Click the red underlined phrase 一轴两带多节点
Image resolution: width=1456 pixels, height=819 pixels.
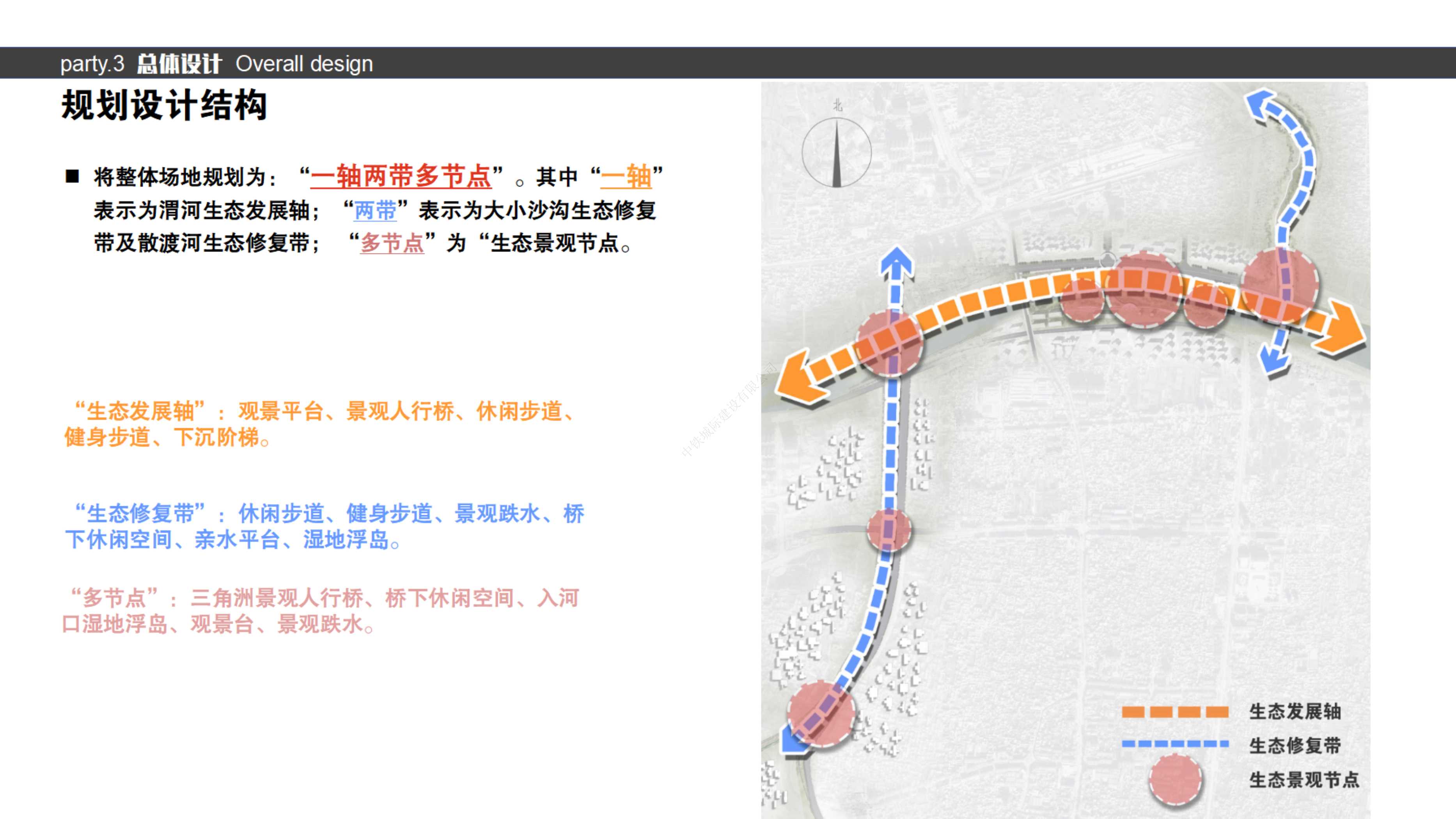[401, 176]
